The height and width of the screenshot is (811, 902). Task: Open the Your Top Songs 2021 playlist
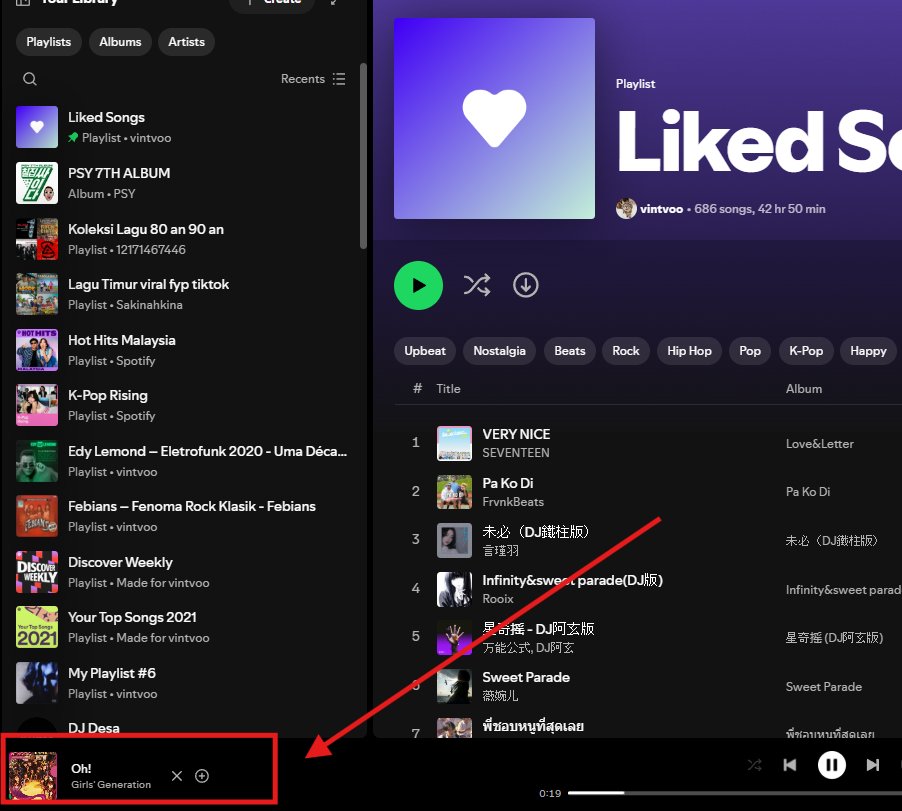tap(181, 627)
